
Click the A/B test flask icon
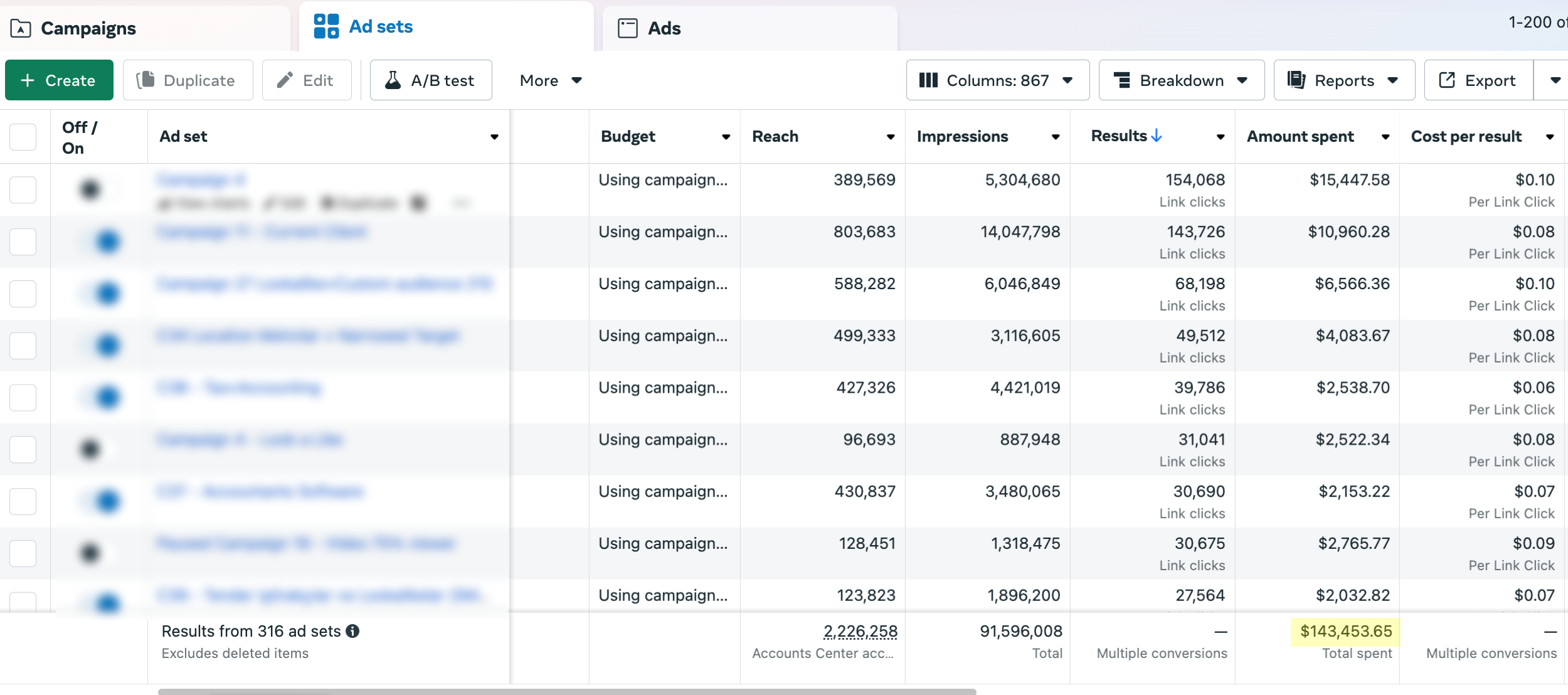(x=393, y=80)
